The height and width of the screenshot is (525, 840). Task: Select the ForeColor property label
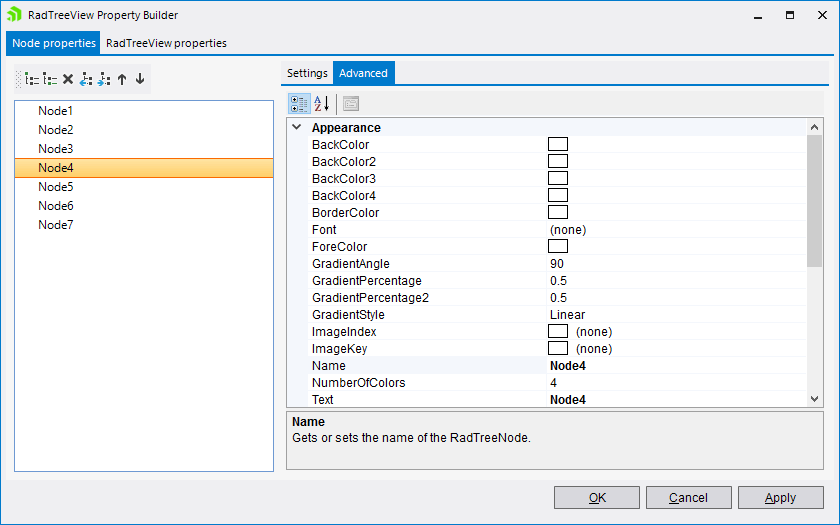340,247
